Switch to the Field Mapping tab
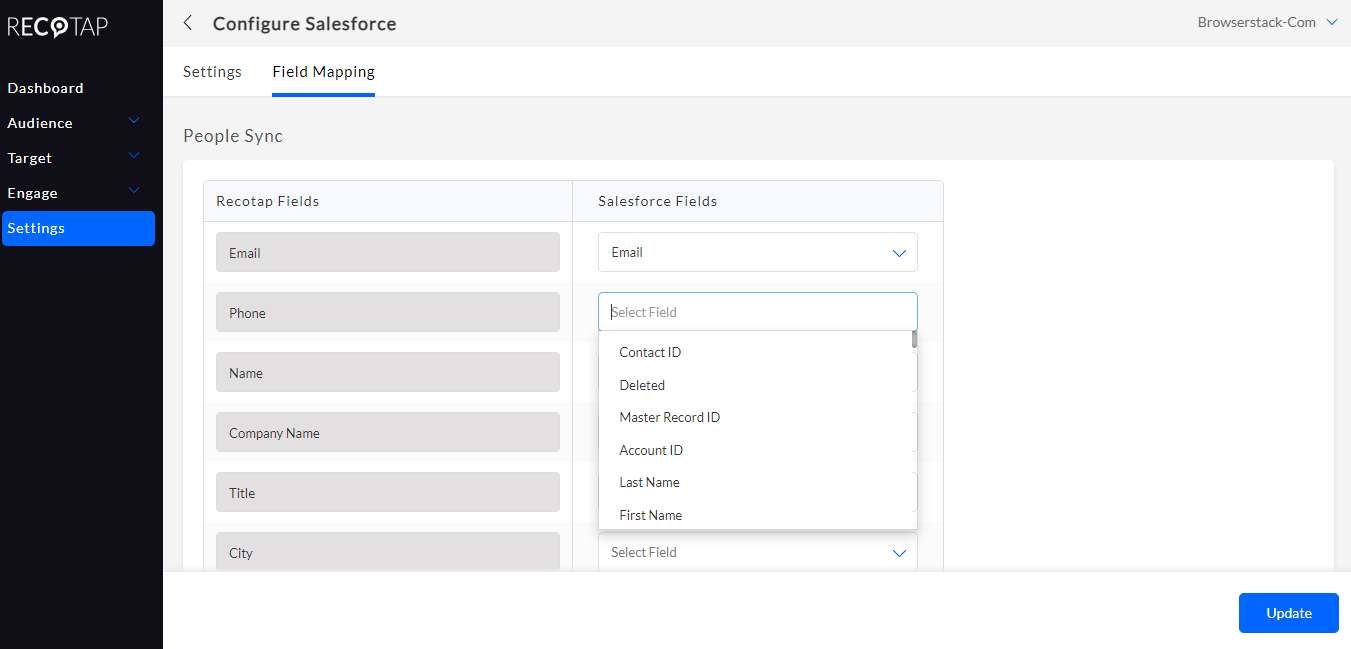1351x649 pixels. 323,72
